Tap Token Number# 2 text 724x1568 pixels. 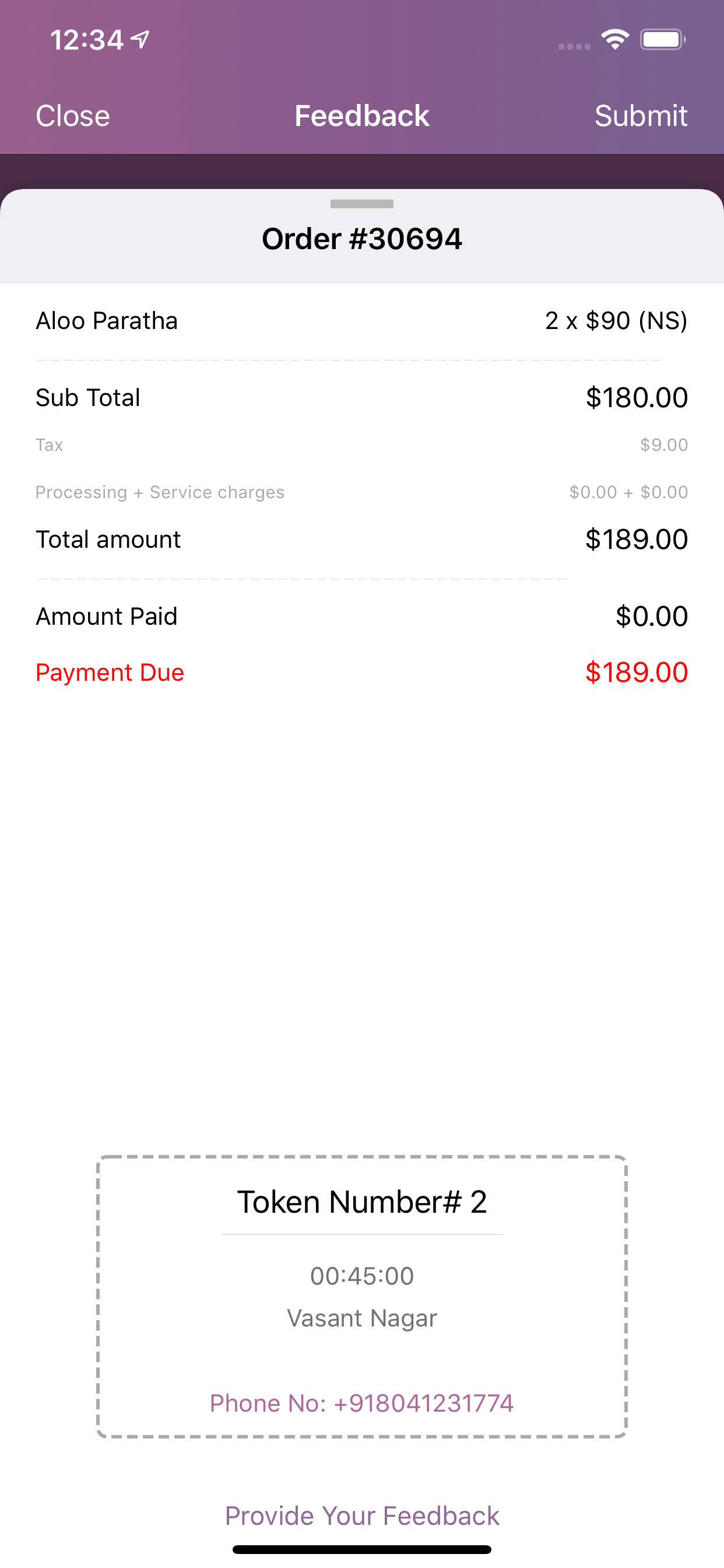click(362, 1202)
